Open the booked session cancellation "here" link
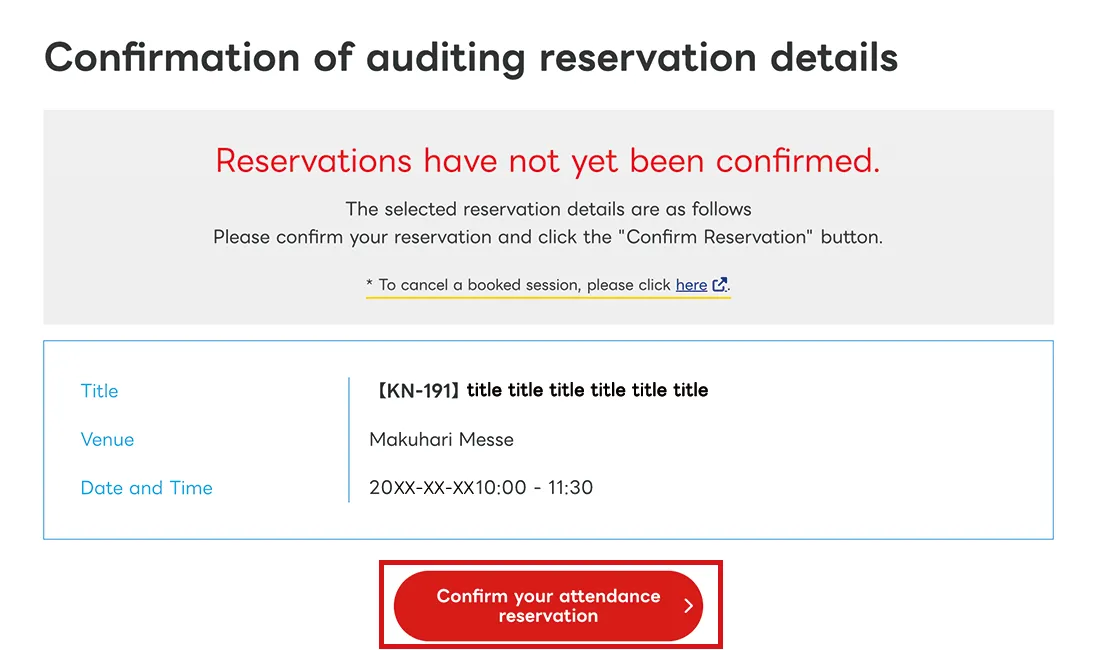The height and width of the screenshot is (650, 1100). pos(691,285)
